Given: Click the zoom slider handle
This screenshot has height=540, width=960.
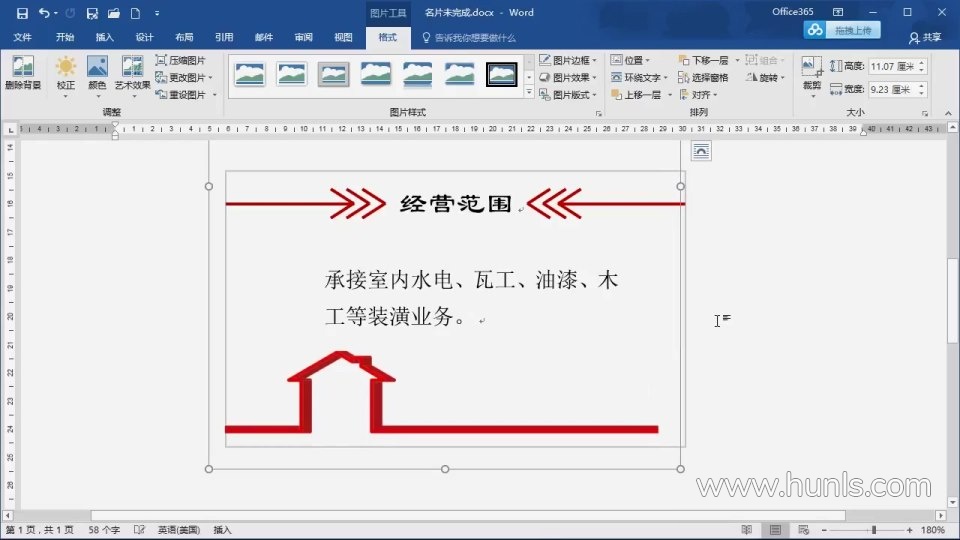Looking at the screenshot, I should (x=874, y=530).
